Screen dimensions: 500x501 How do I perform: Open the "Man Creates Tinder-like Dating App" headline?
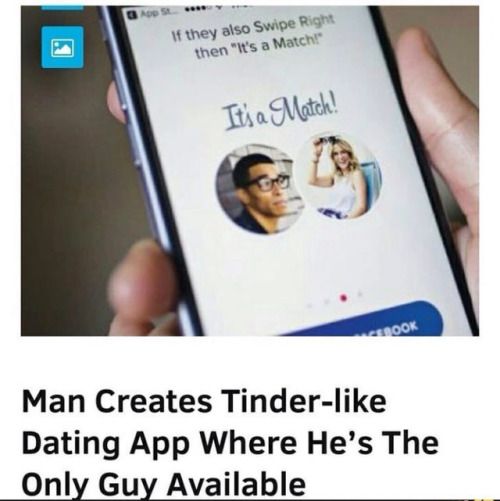(230, 442)
